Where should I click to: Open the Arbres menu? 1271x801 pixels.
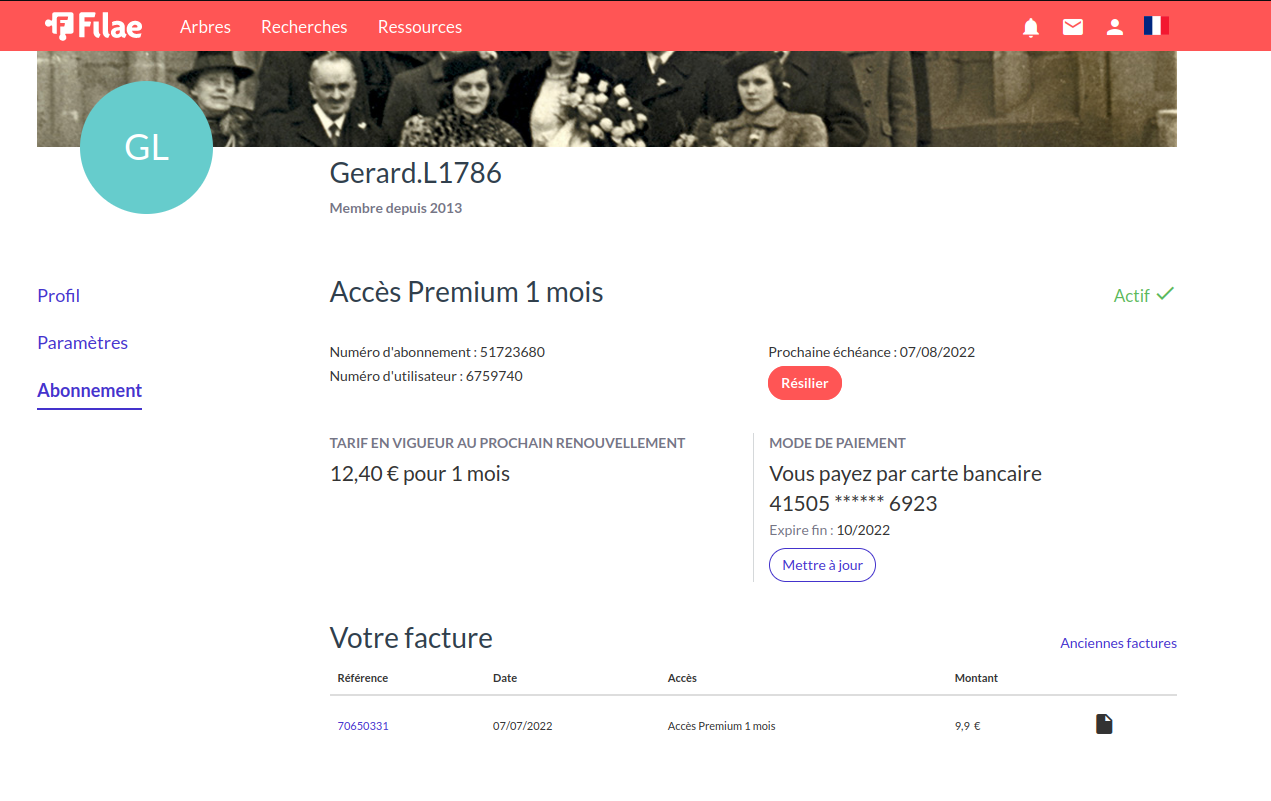tap(205, 27)
